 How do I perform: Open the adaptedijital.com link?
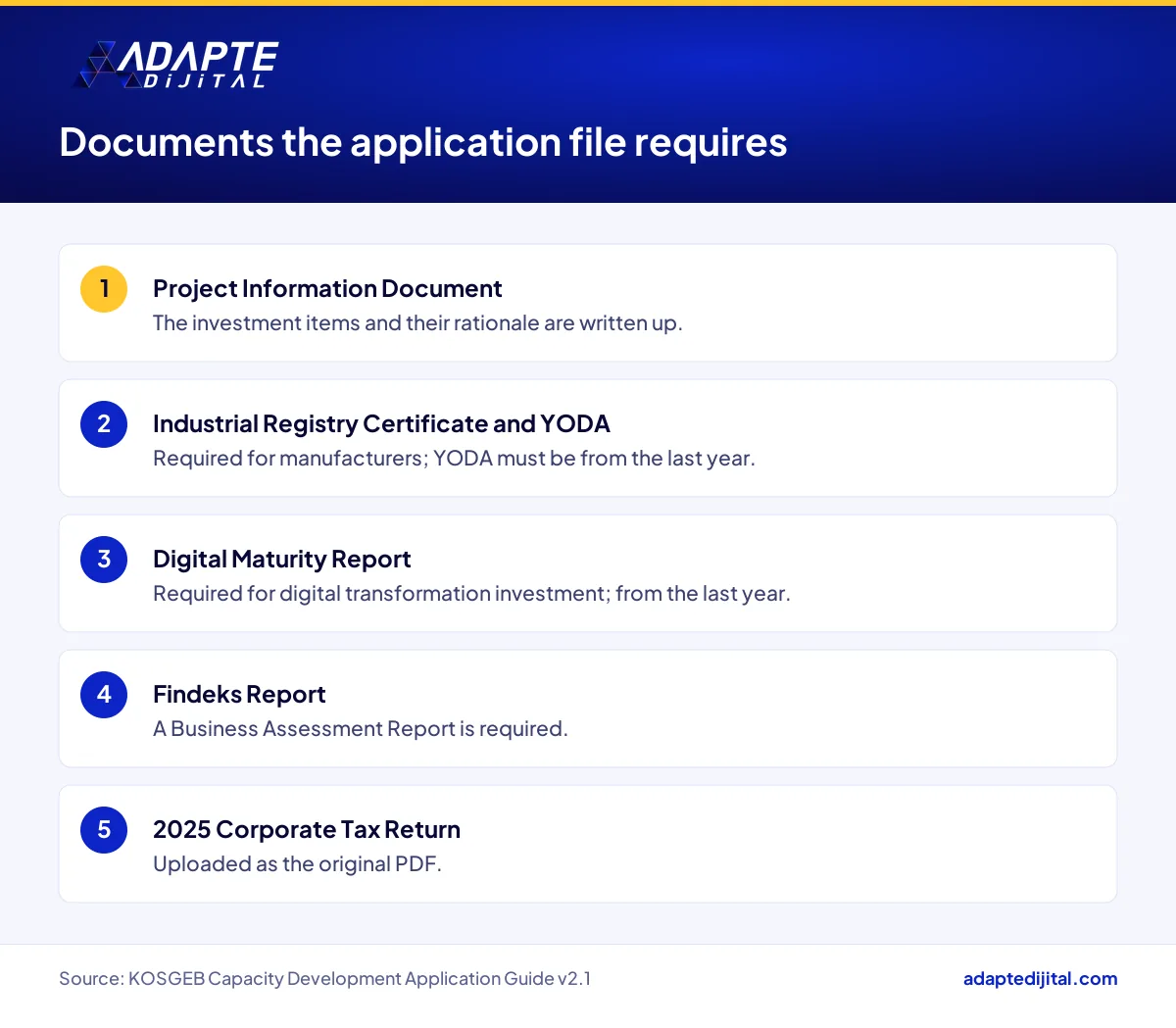tap(1040, 978)
